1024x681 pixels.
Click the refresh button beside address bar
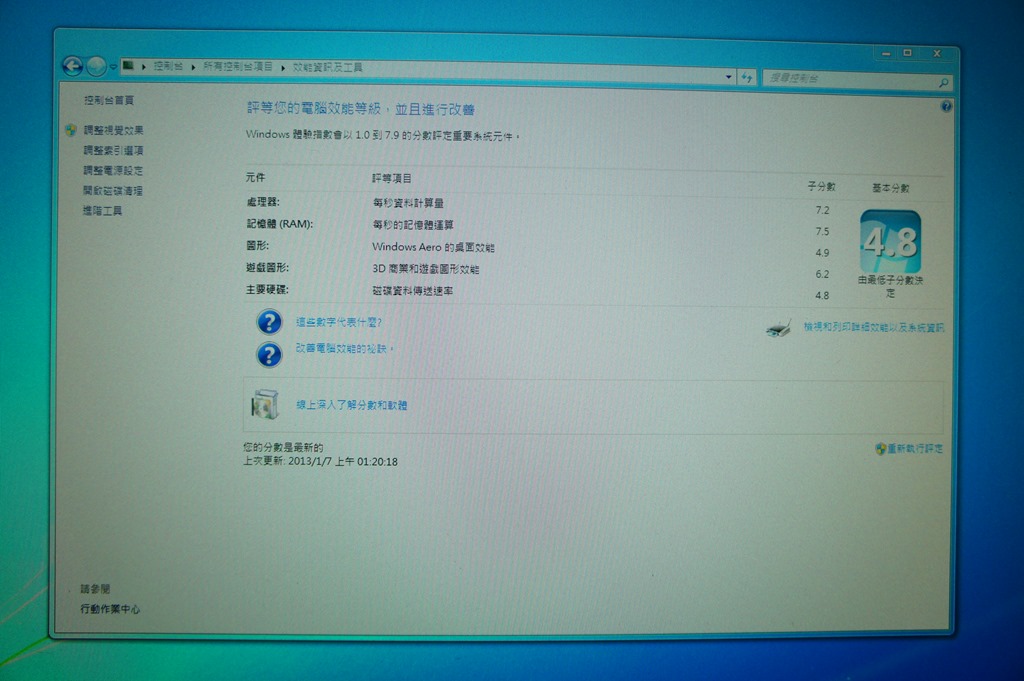[x=746, y=77]
